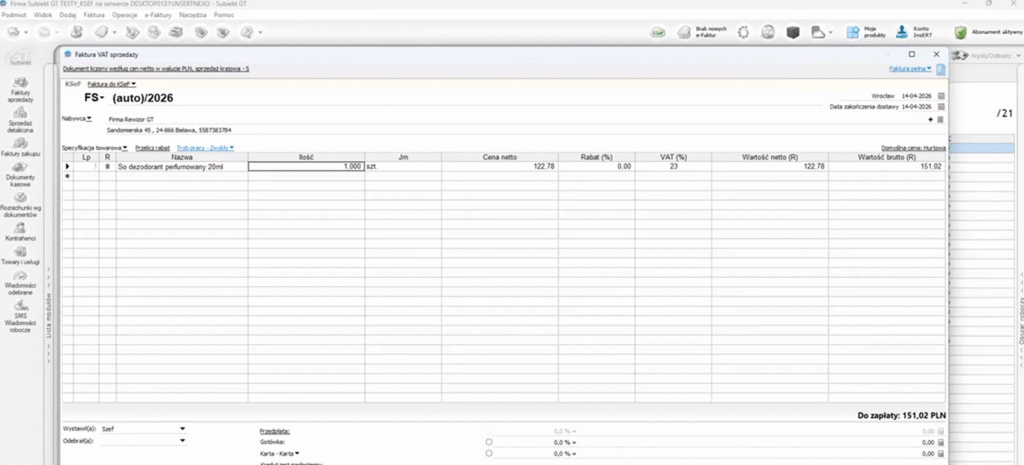
Task: Click the Moje produkty toolbar icon
Action: 853,32
